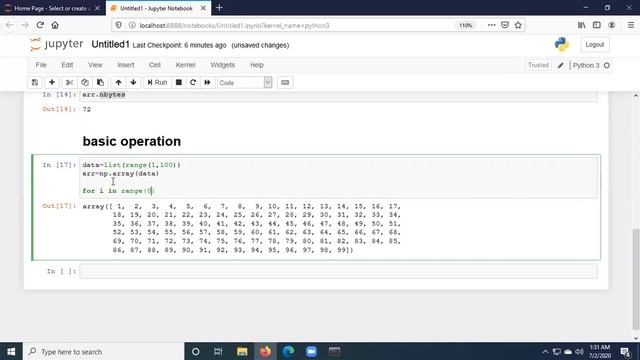This screenshot has height=360, width=640.
Task: Click the Python logo icon
Action: (562, 44)
